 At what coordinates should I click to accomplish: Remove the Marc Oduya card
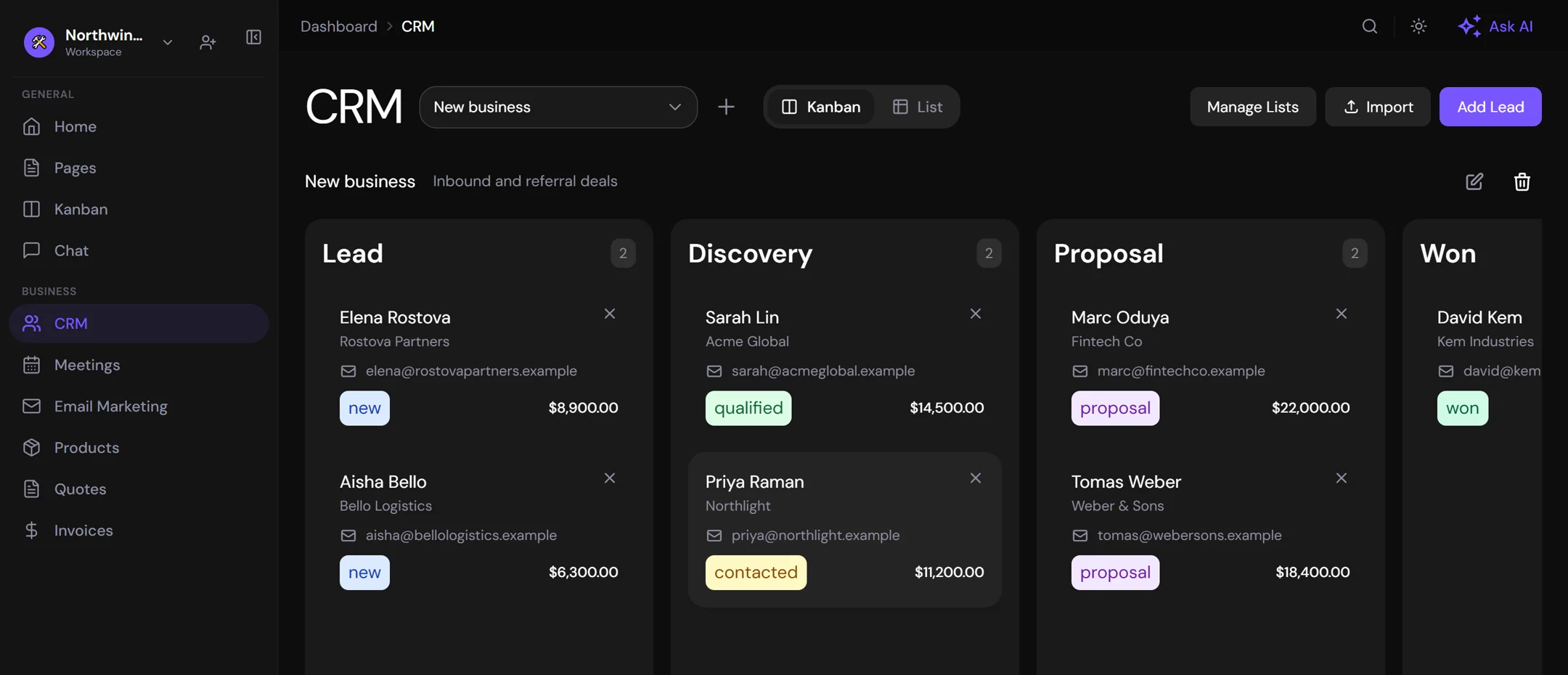pos(1342,314)
